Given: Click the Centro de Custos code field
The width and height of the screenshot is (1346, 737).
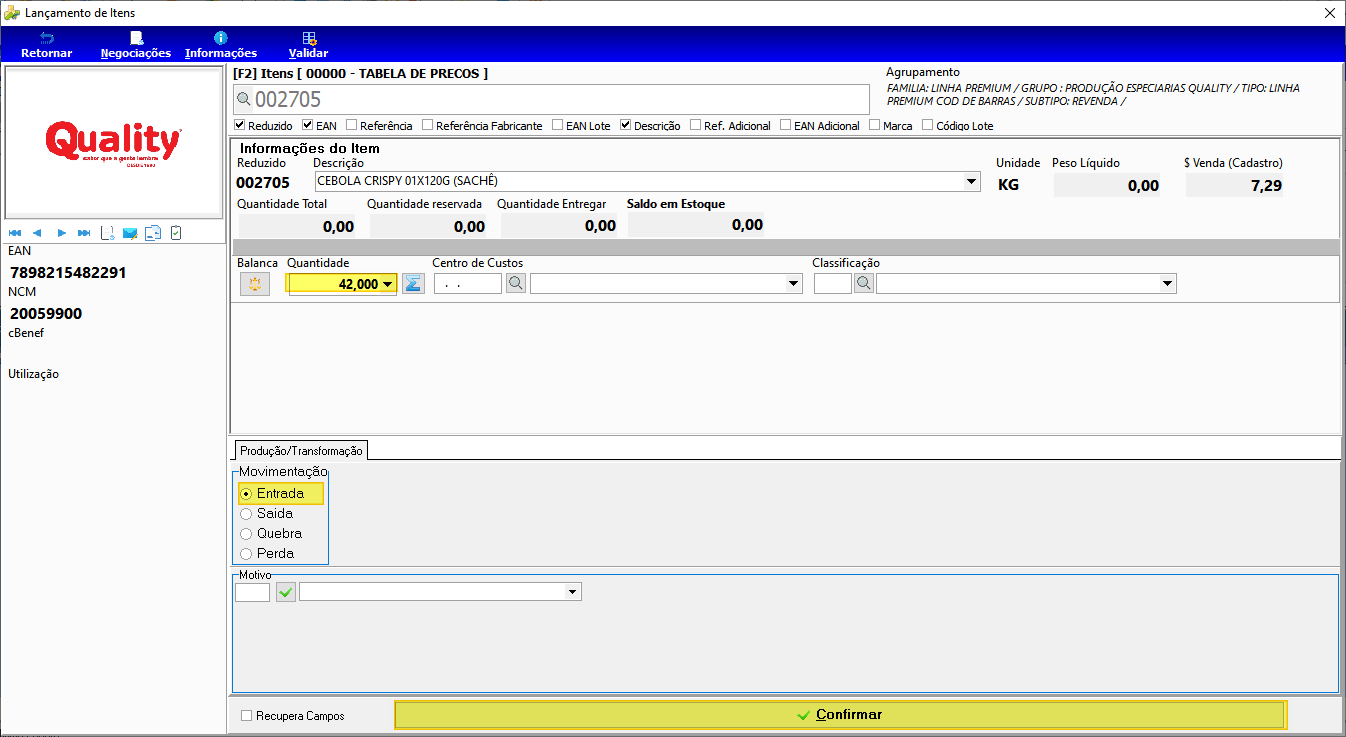Looking at the screenshot, I should (467, 284).
